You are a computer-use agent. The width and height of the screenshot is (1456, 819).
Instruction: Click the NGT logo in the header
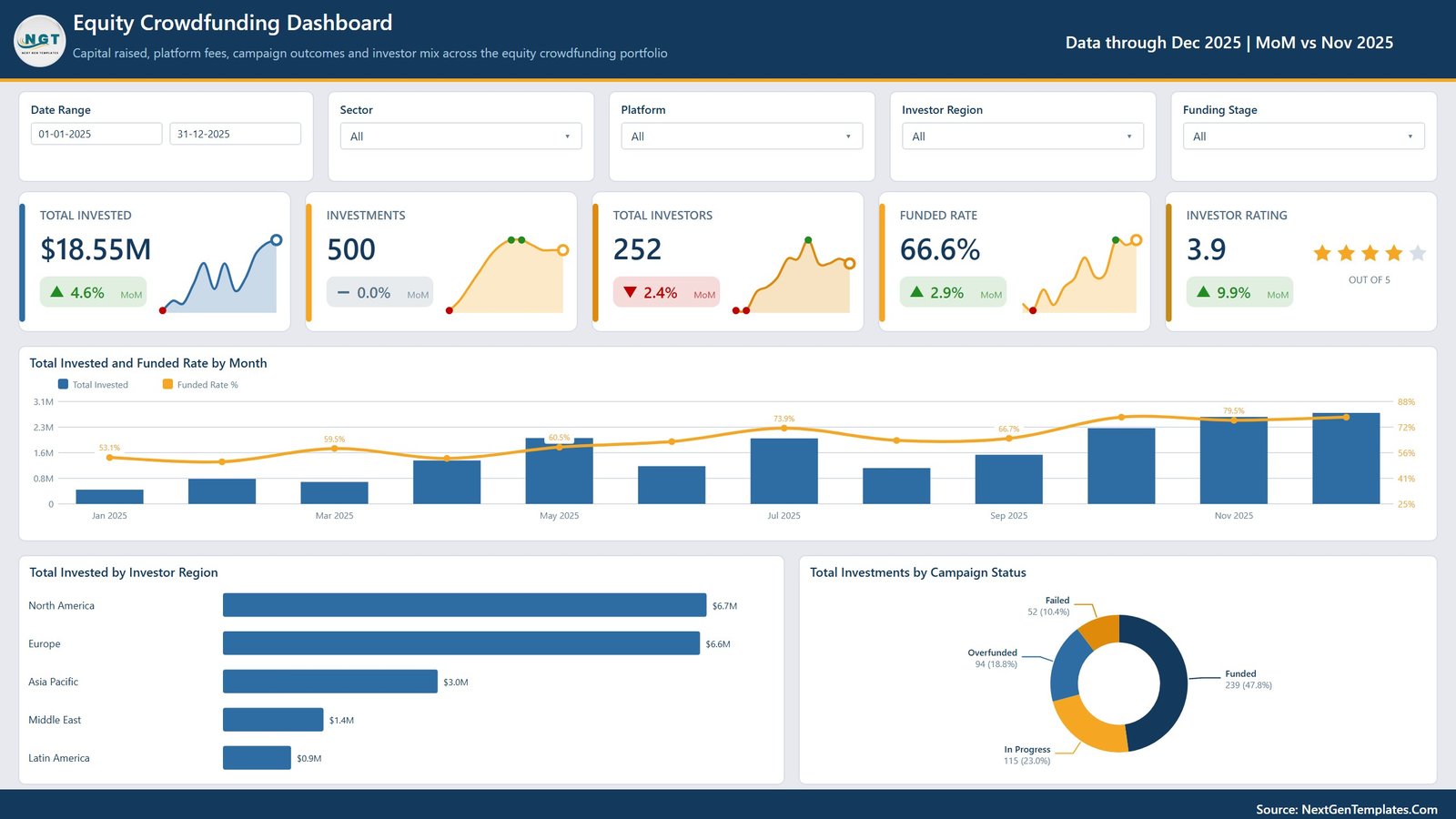coord(40,41)
